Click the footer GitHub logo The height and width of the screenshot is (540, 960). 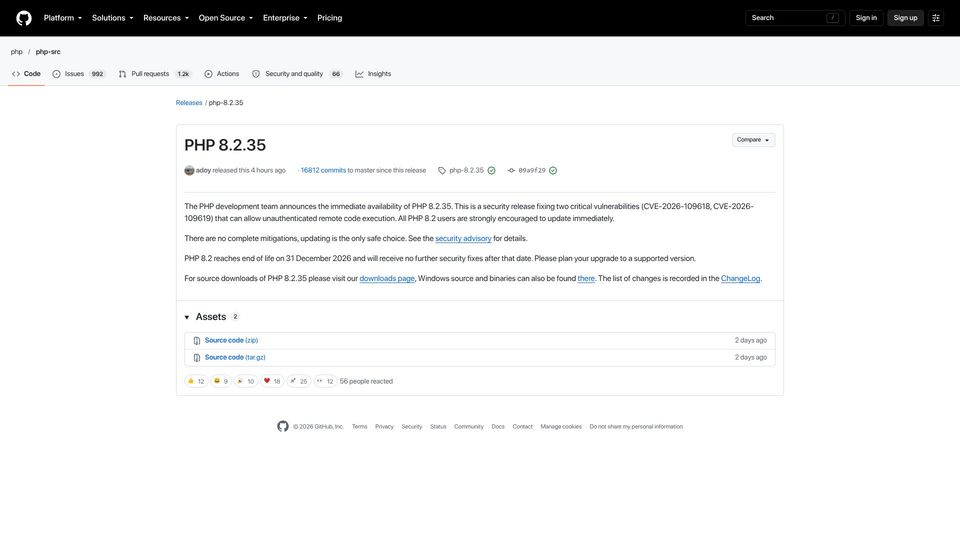(x=283, y=426)
